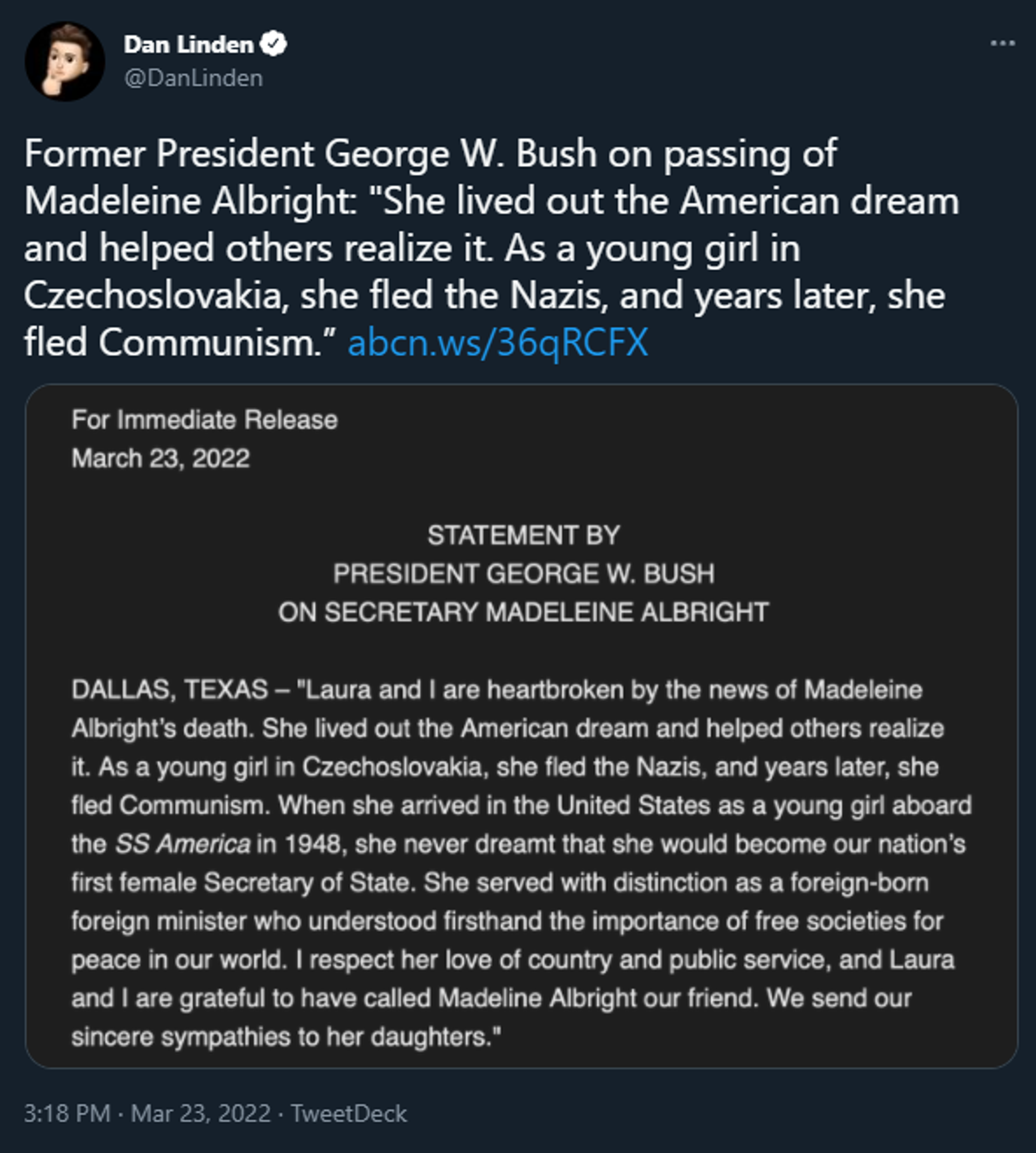
Task: Click the 'PRESIDENT GEORGE W. BUSH' heading line
Action: tap(524, 574)
